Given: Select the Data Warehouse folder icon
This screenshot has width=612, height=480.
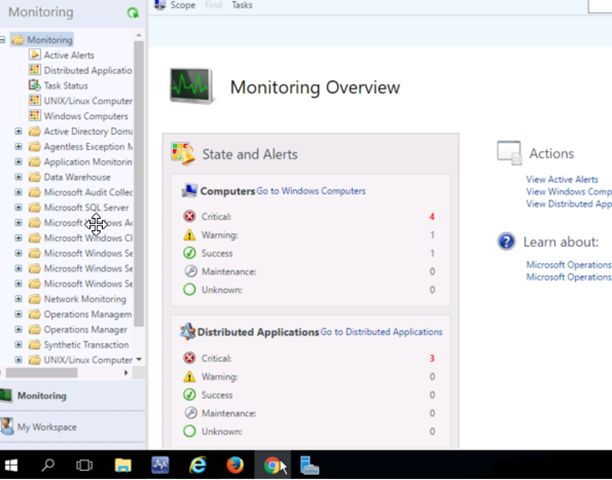Looking at the screenshot, I should [x=35, y=177].
